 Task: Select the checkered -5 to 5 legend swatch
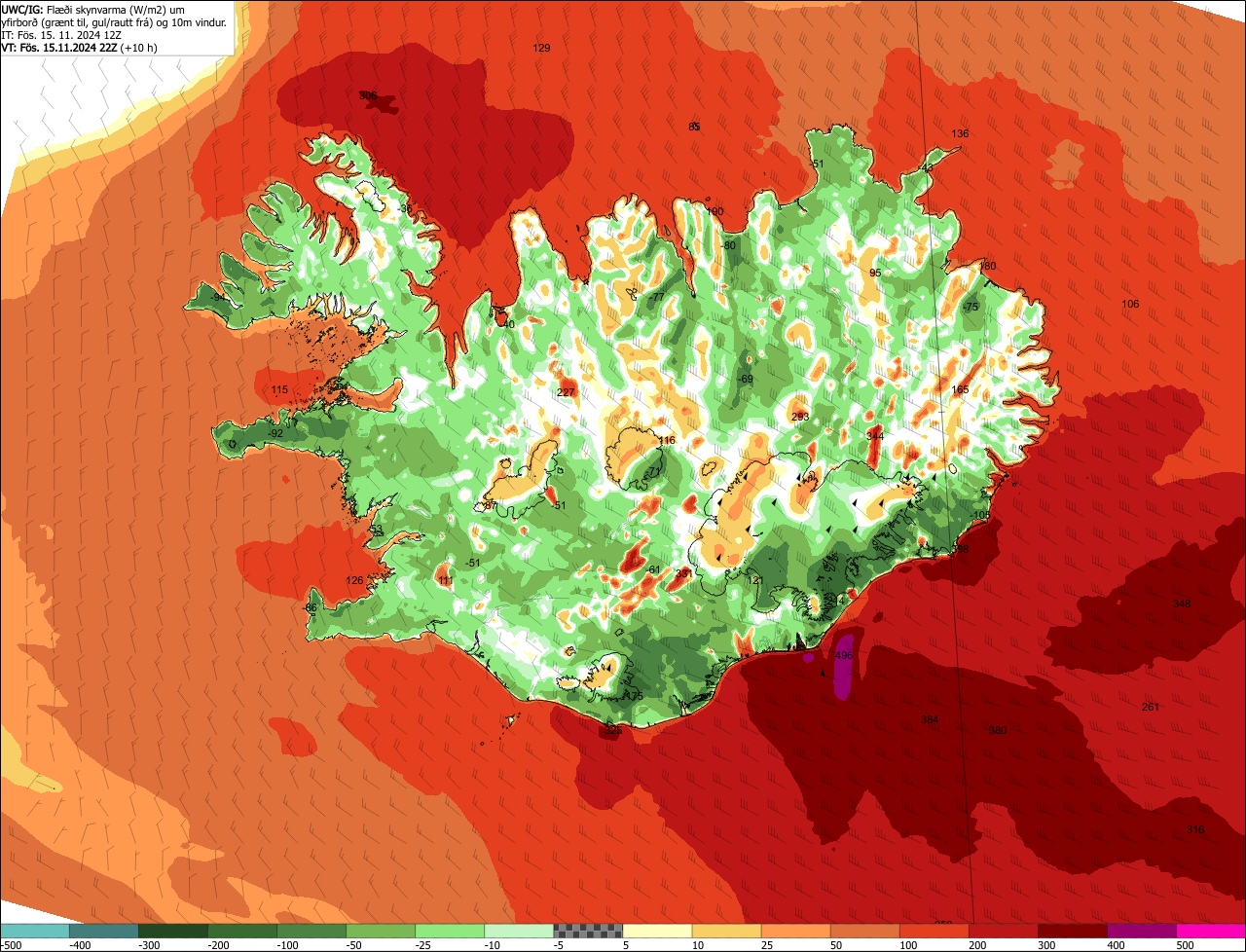pyautogui.click(x=588, y=931)
